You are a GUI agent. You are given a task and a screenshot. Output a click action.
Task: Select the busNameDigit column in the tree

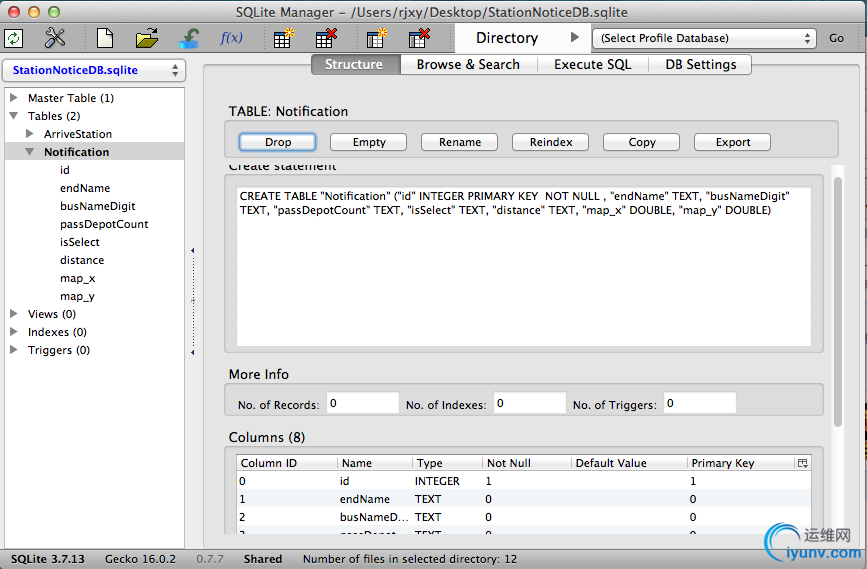(97, 206)
